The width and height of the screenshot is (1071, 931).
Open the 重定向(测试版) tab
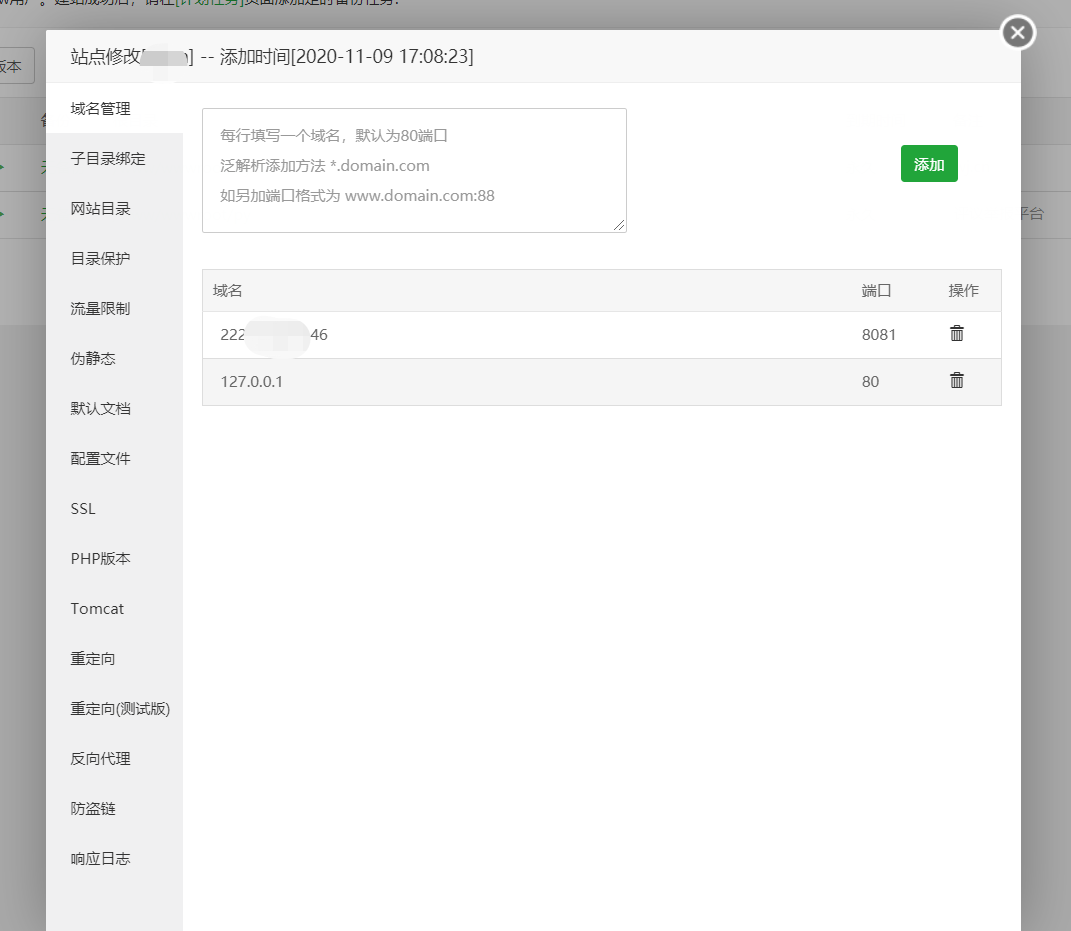click(114, 708)
